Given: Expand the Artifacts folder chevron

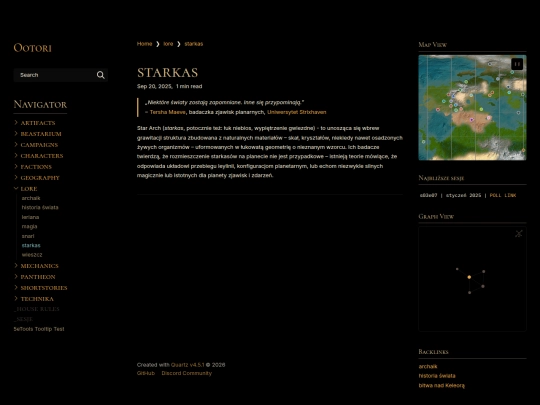Looking at the screenshot, I should [16, 123].
